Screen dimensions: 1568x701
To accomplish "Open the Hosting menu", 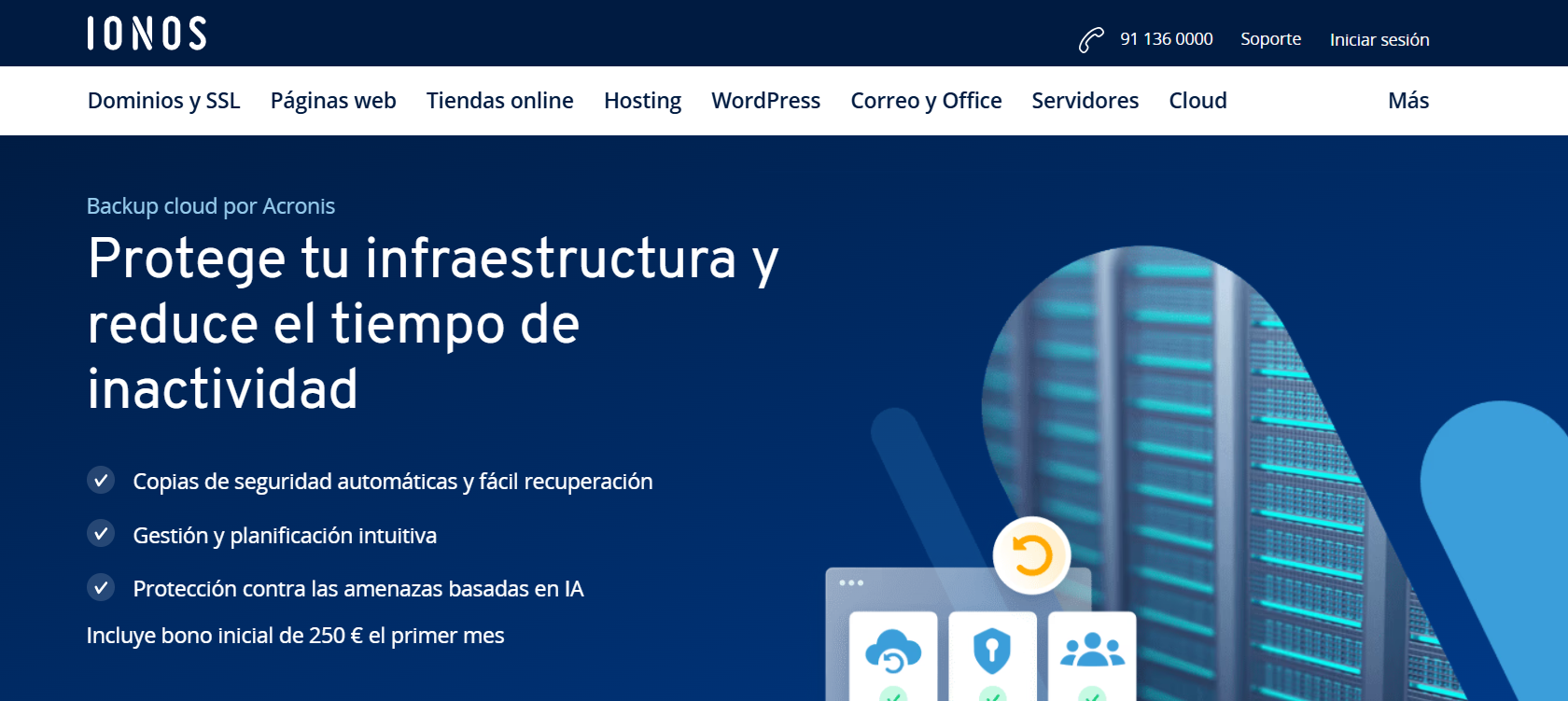I will [x=642, y=101].
